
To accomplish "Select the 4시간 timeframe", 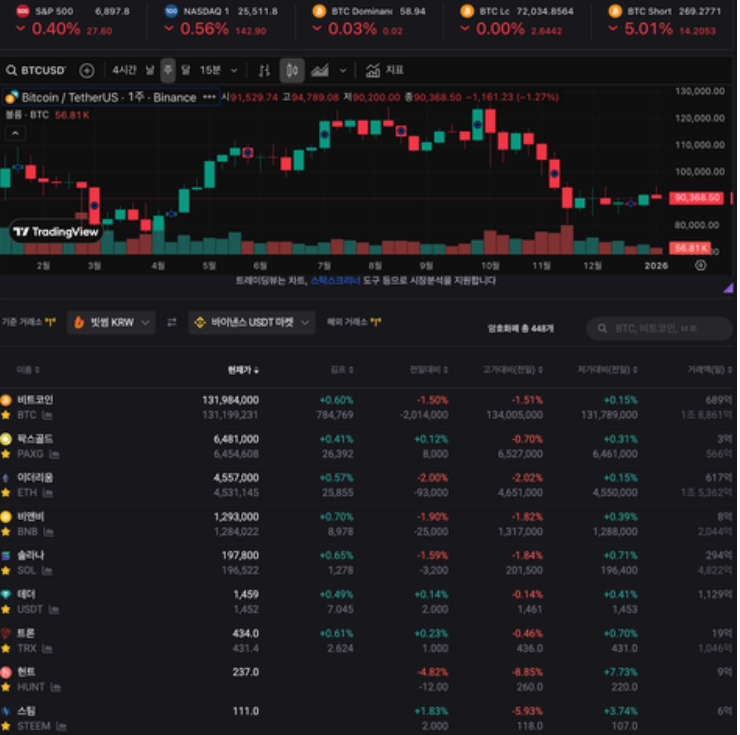I will pos(124,70).
